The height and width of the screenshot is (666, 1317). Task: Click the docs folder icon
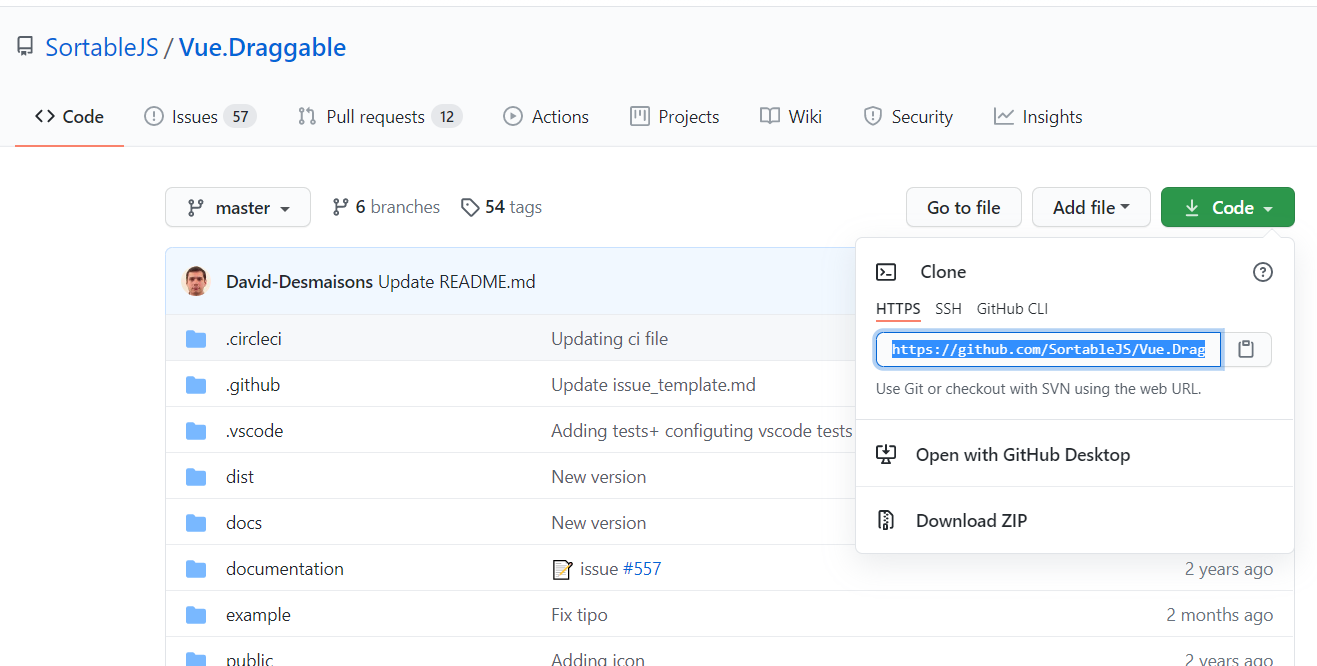(196, 523)
